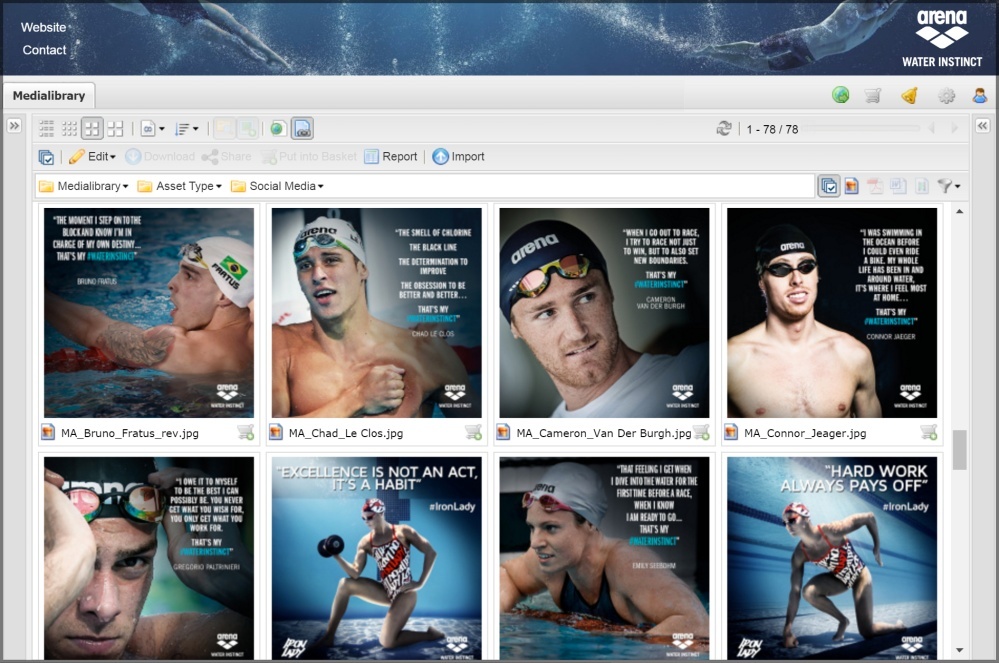Toggle the preview file icon in toolbar

[303, 129]
